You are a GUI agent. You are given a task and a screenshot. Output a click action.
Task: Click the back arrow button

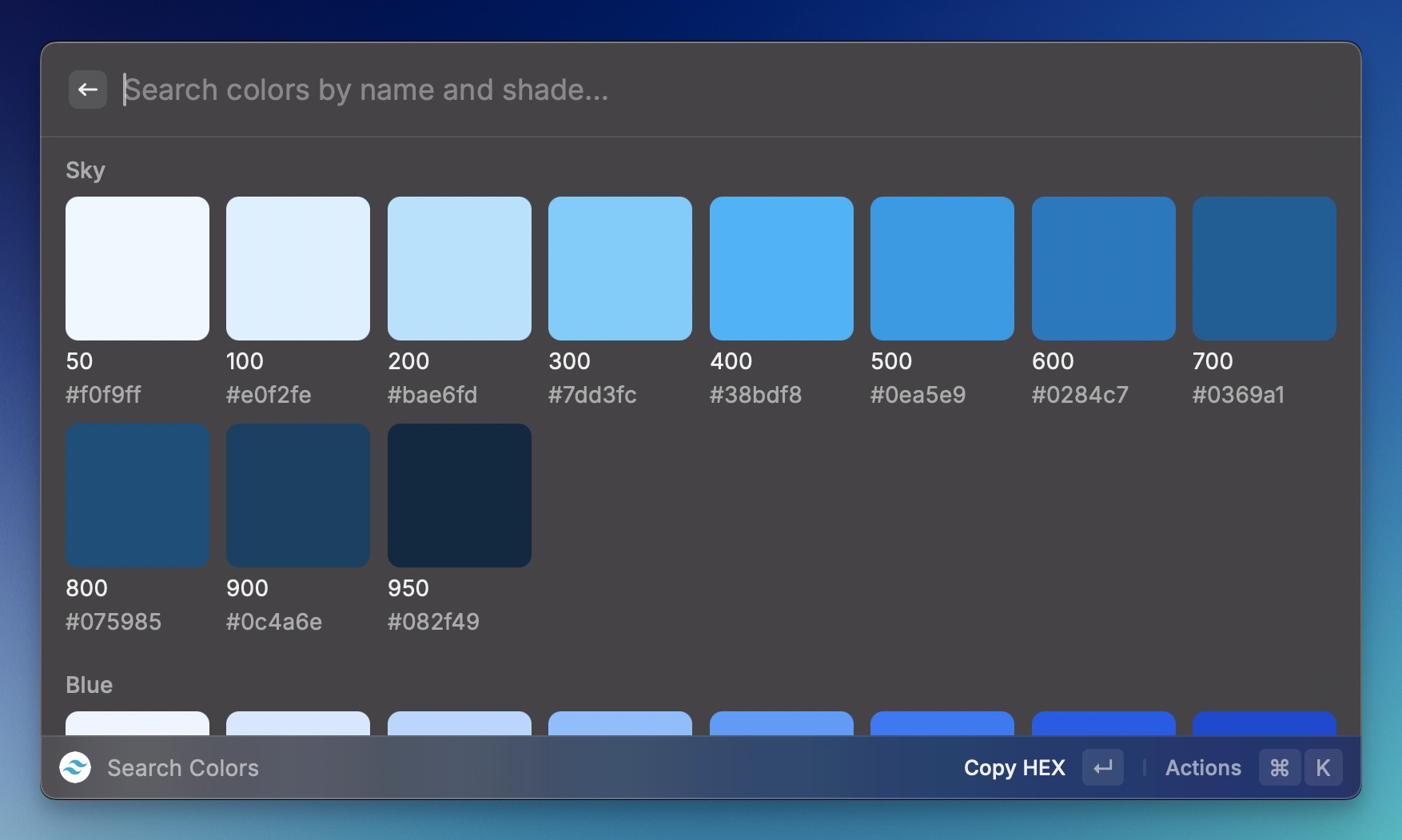coord(88,90)
